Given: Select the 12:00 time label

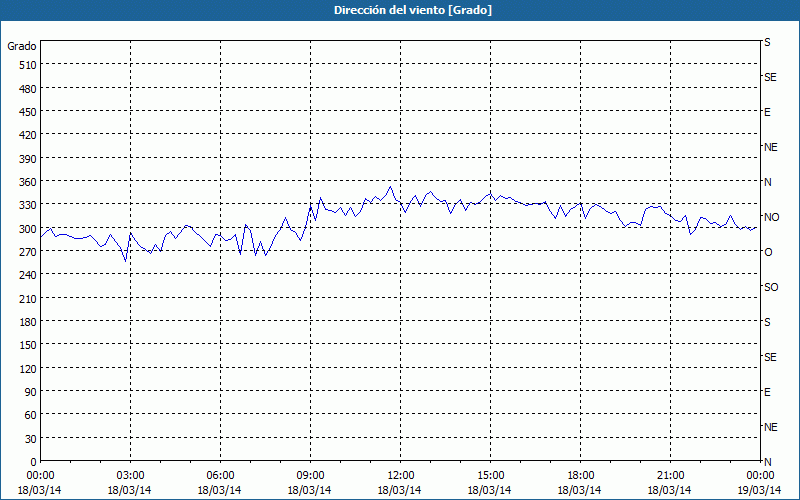Looking at the screenshot, I should (x=400, y=476).
